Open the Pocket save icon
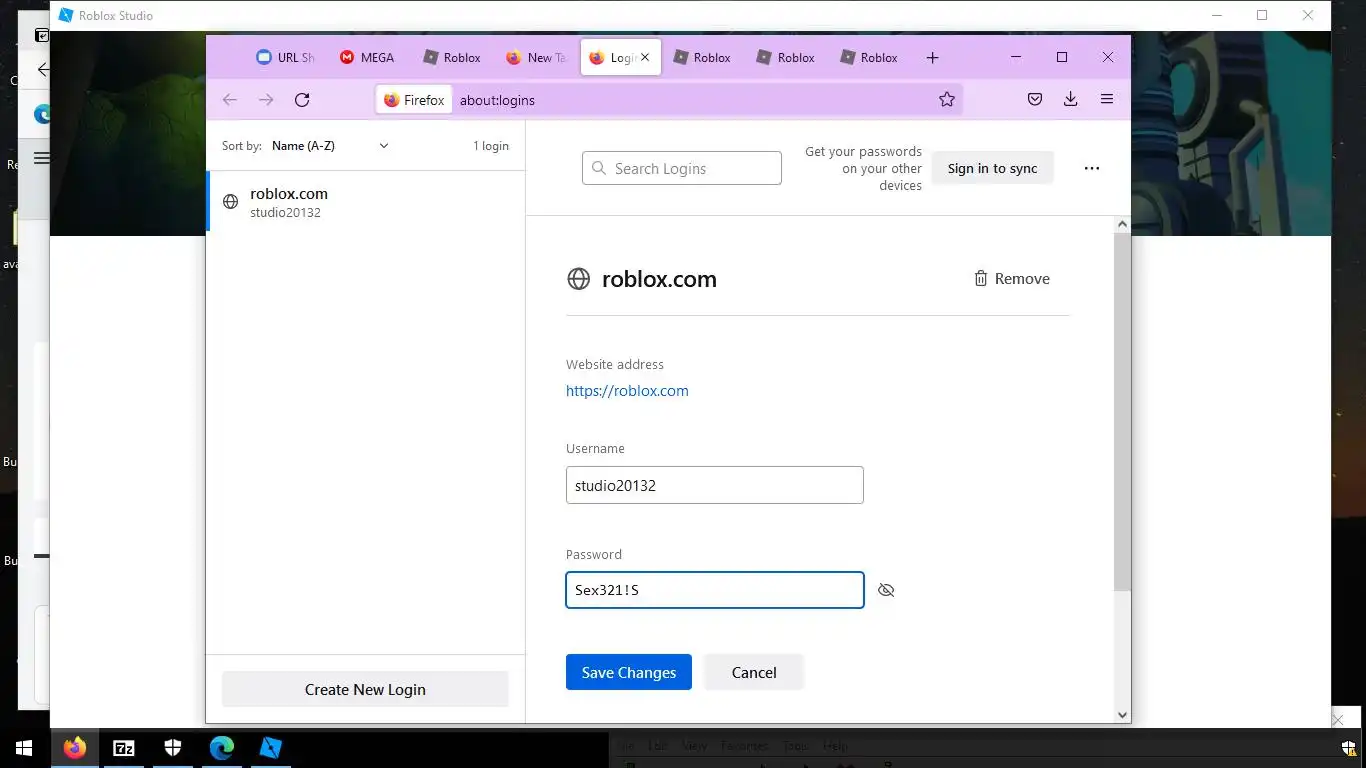 [1035, 99]
